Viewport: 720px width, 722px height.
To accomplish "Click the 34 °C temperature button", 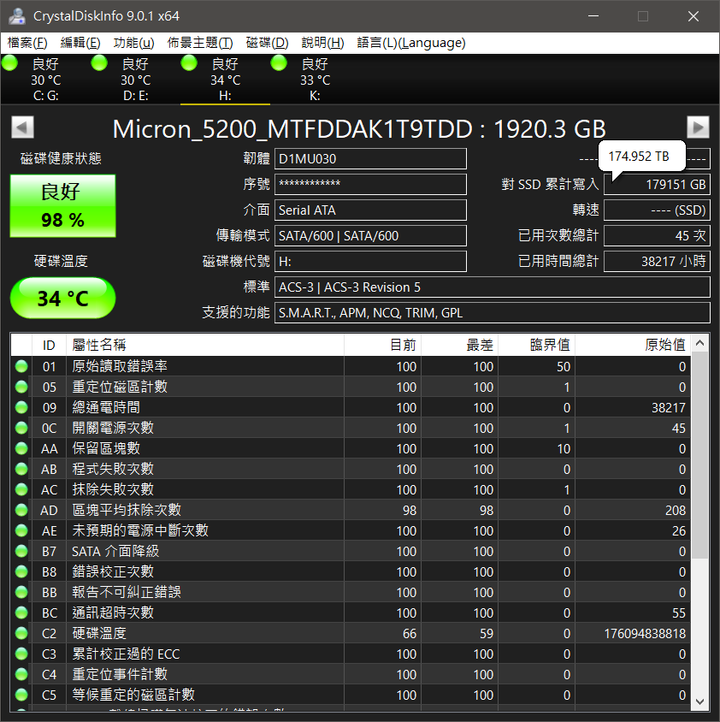I will (x=63, y=298).
